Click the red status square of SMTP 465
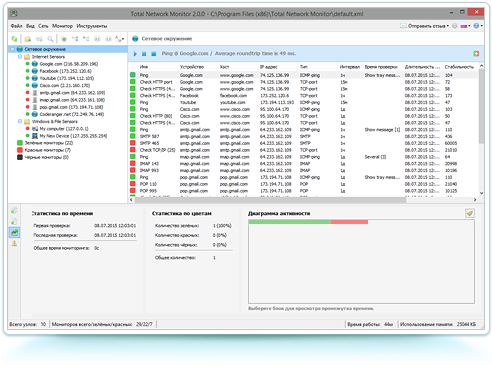The height and width of the screenshot is (374, 492). tap(133, 143)
